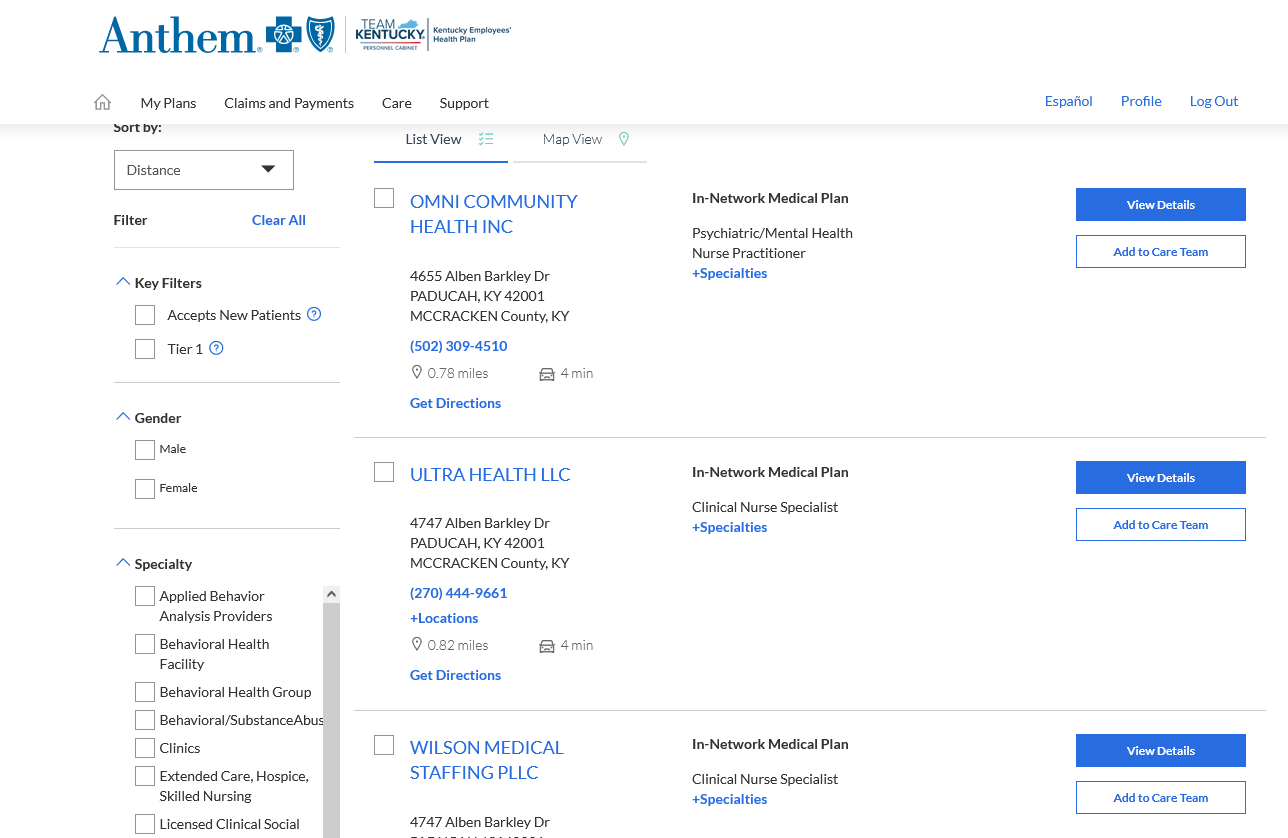
Task: Add OMNI COMMUNITY HEALTH to Care Team
Action: (1161, 251)
